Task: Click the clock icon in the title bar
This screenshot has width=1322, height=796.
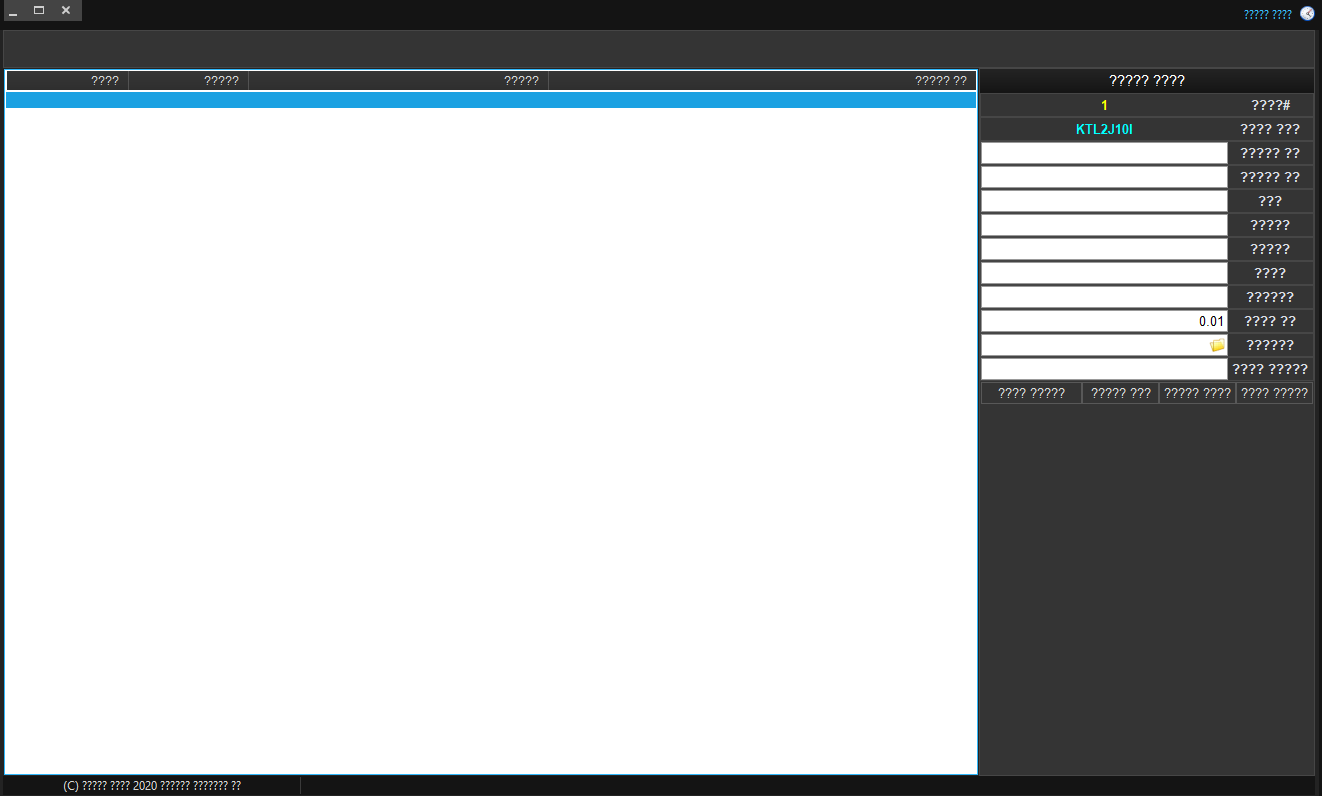Action: (1307, 14)
